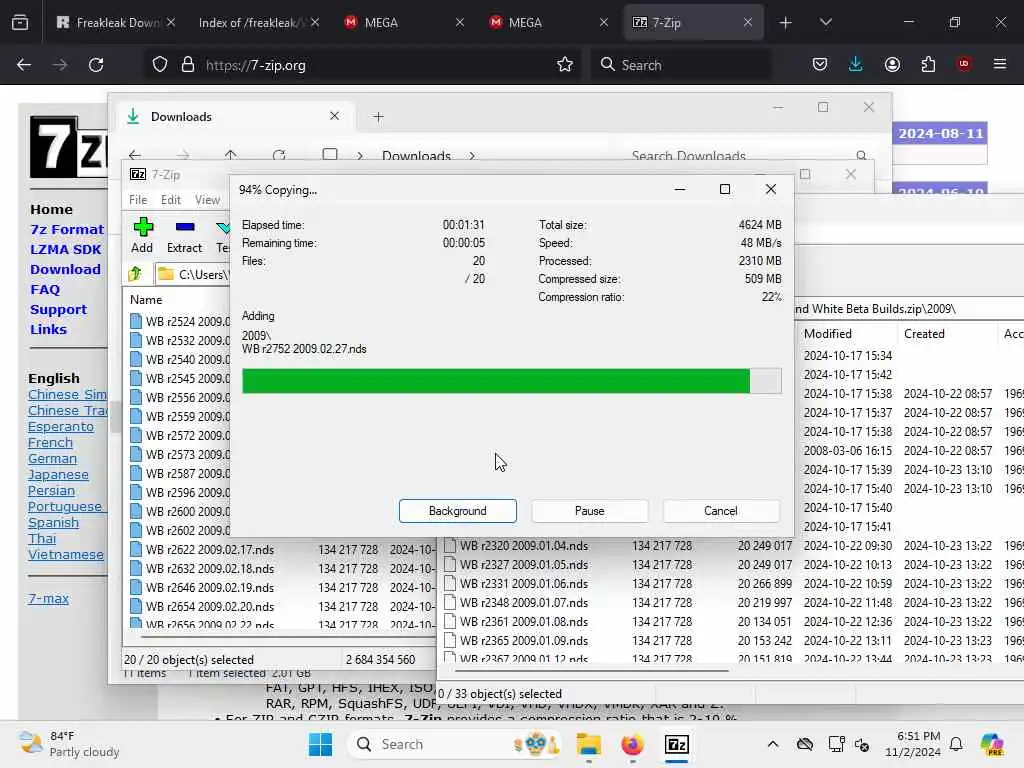
Task: Open a new browser tab
Action: (x=786, y=23)
